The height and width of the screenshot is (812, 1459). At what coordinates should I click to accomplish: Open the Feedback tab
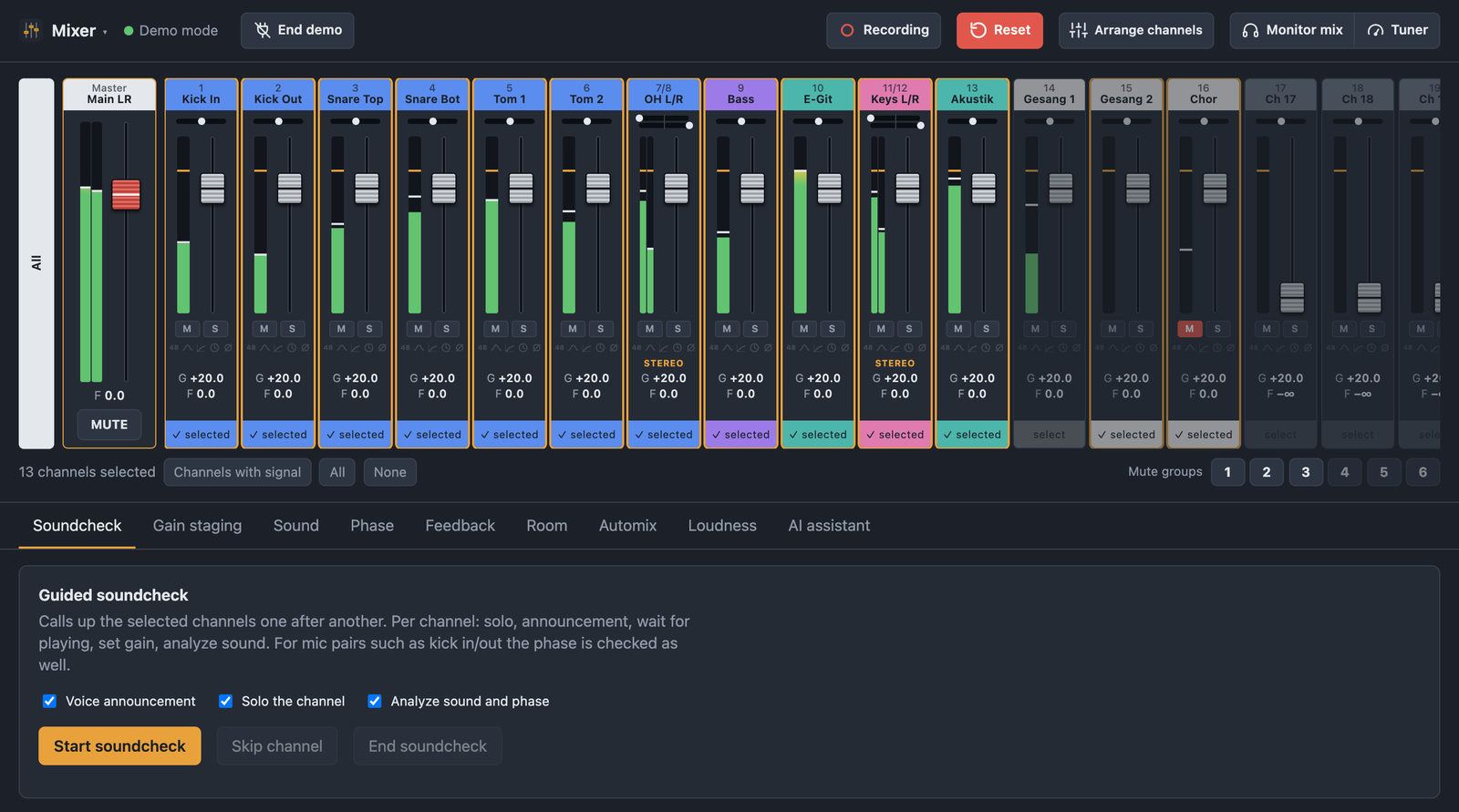pyautogui.click(x=460, y=526)
